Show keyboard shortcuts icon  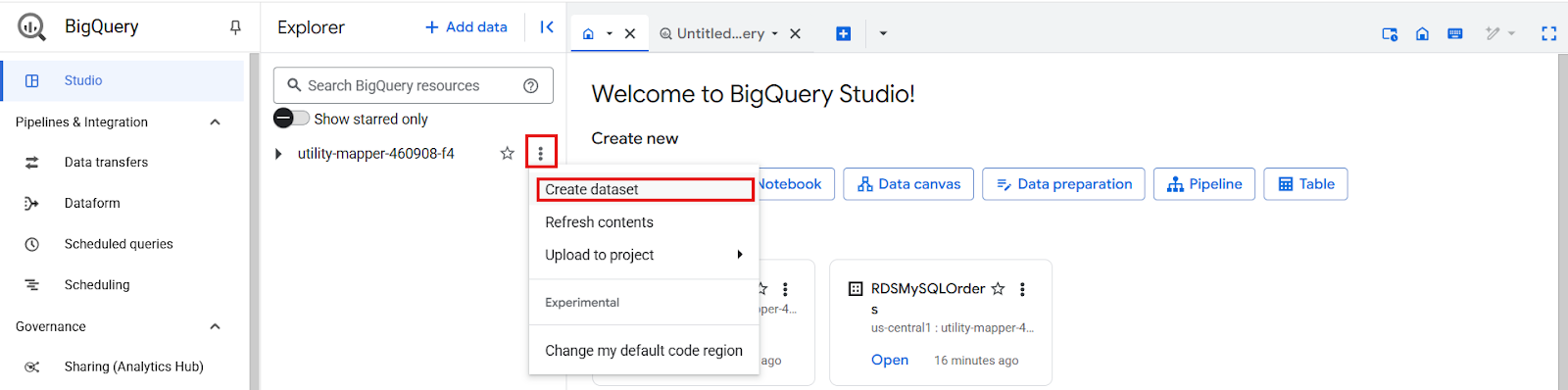pyautogui.click(x=1454, y=33)
